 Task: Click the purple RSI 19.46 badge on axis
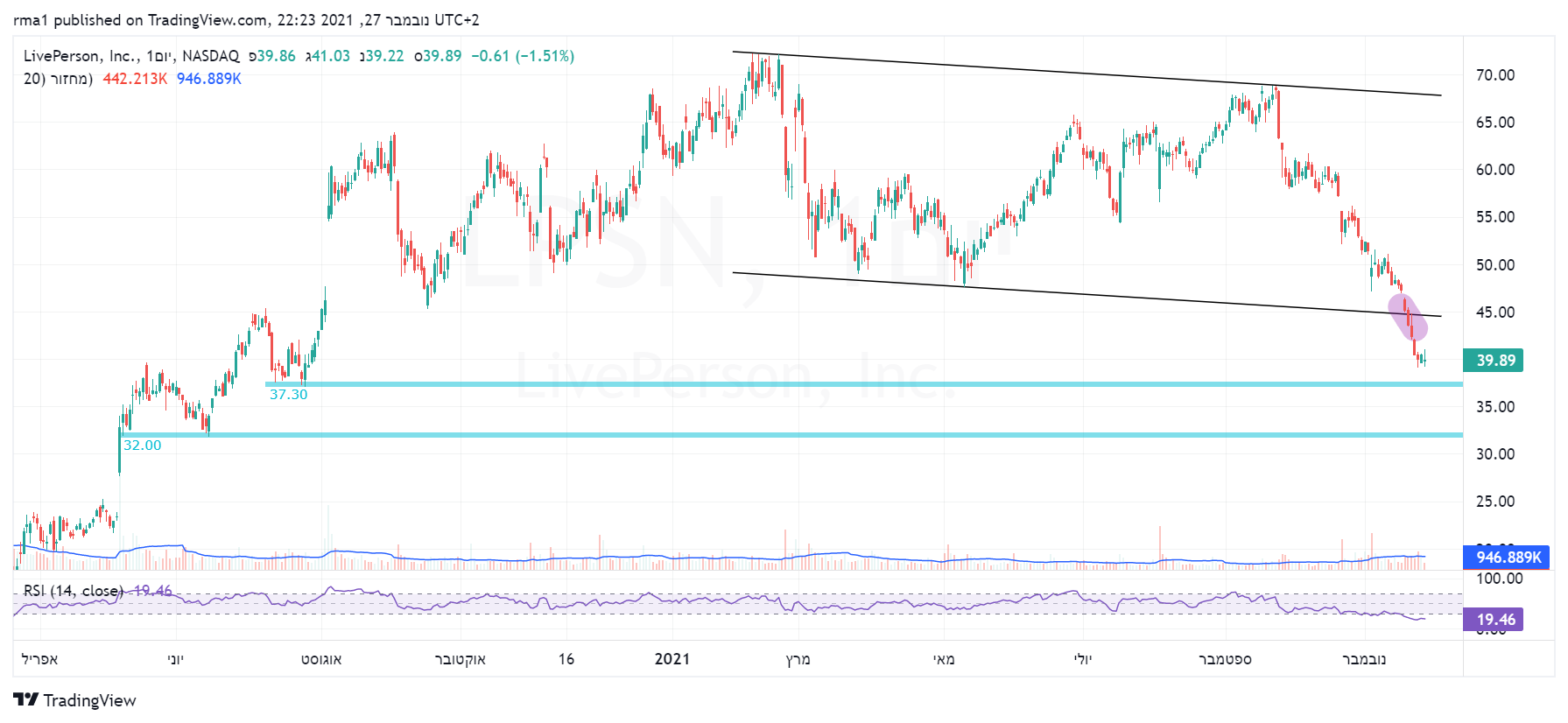click(x=1494, y=620)
